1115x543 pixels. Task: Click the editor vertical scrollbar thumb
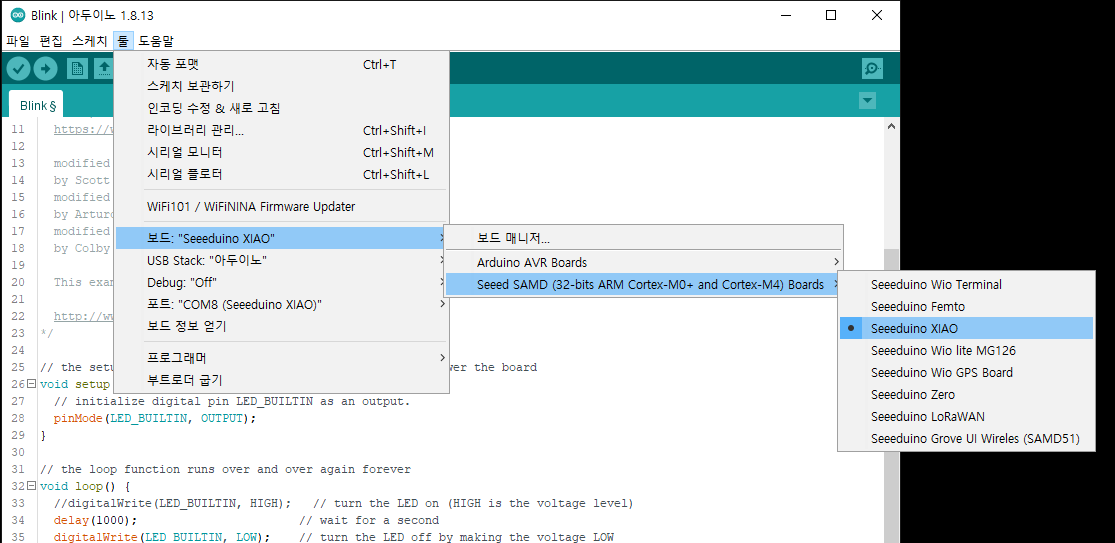coord(891,398)
